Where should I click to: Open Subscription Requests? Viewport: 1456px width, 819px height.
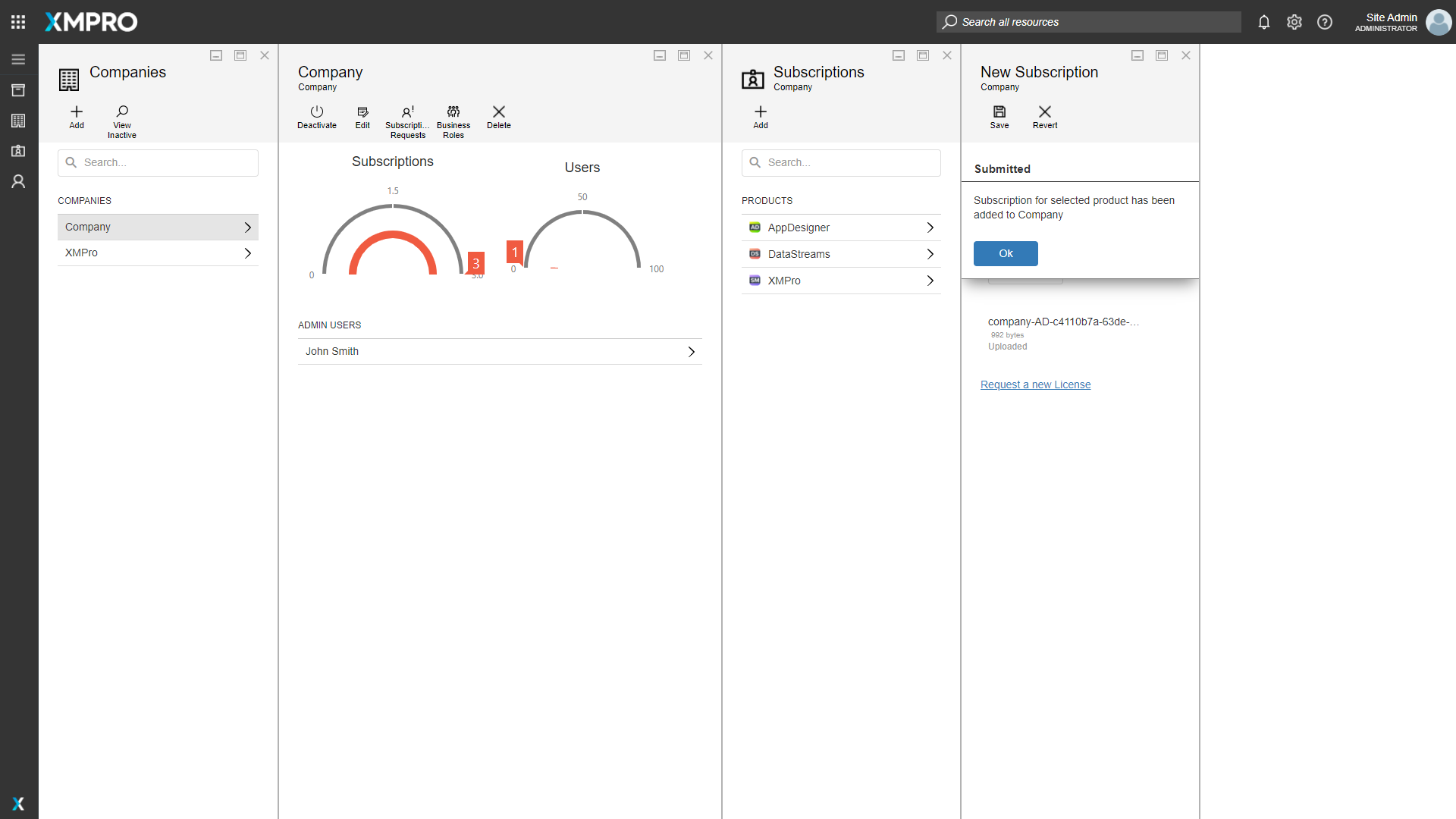click(x=407, y=112)
